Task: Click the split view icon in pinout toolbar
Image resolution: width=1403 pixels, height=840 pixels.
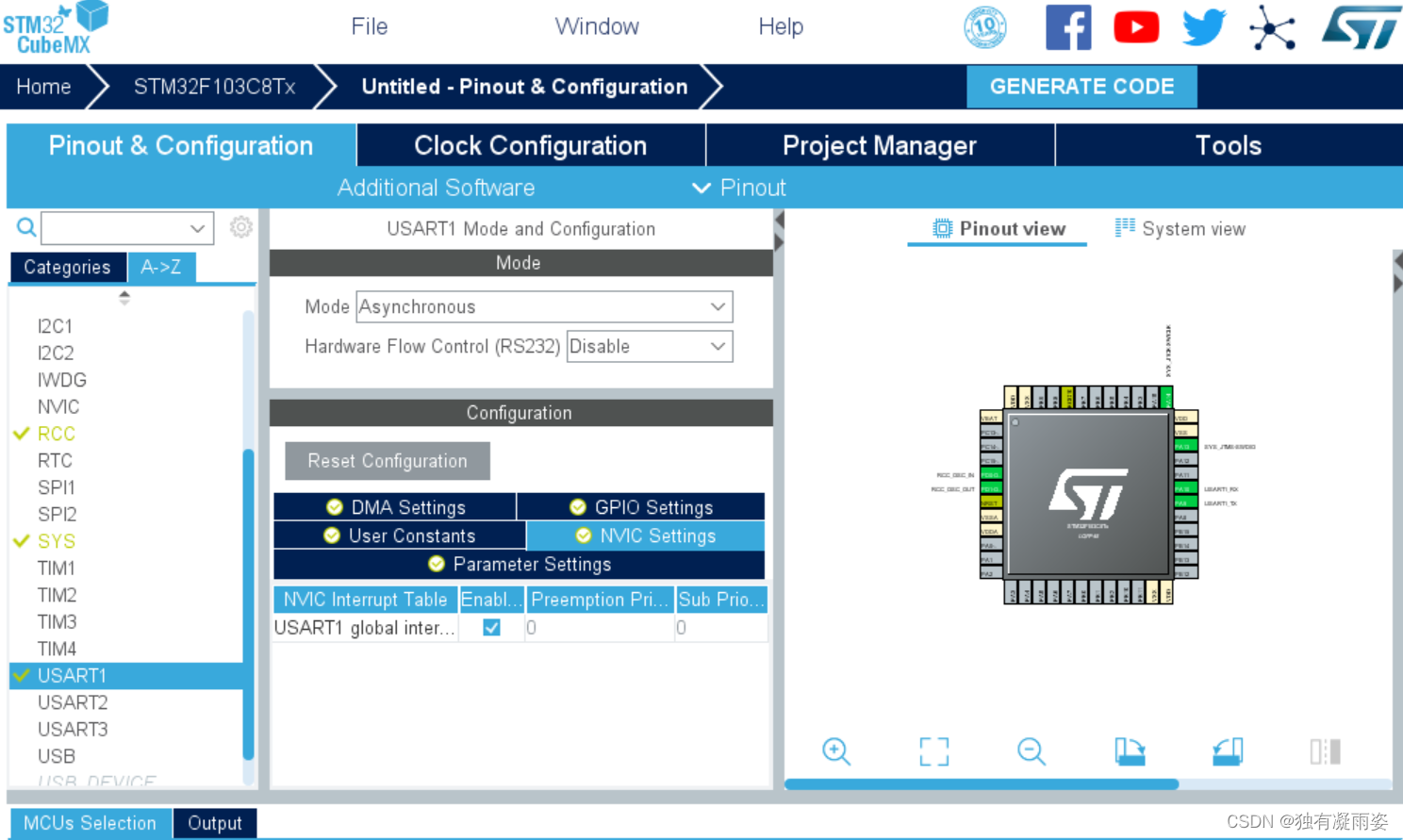Action: (1325, 751)
